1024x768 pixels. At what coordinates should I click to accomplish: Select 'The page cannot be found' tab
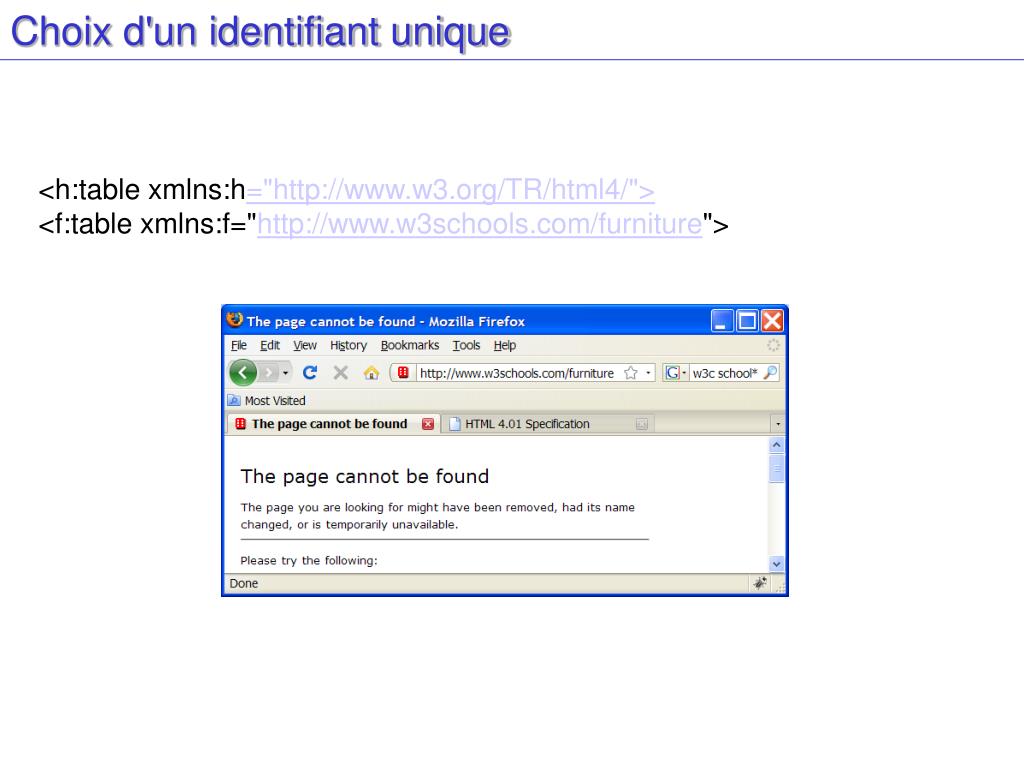(333, 424)
